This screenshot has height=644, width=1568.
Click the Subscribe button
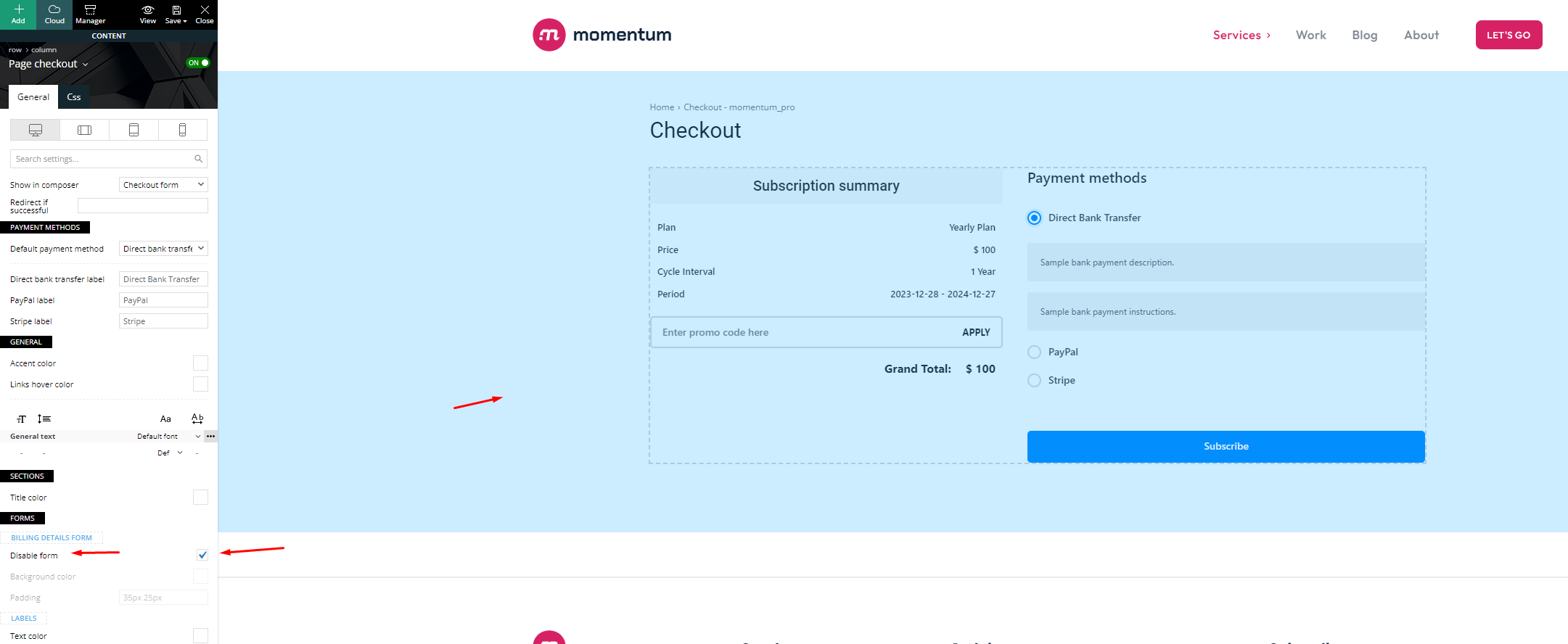[1226, 447]
